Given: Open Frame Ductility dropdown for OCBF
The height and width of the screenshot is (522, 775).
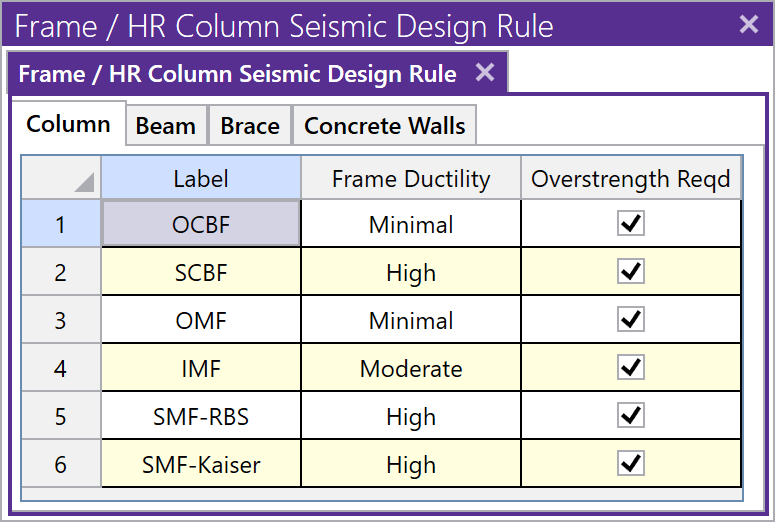Looking at the screenshot, I should point(411,225).
